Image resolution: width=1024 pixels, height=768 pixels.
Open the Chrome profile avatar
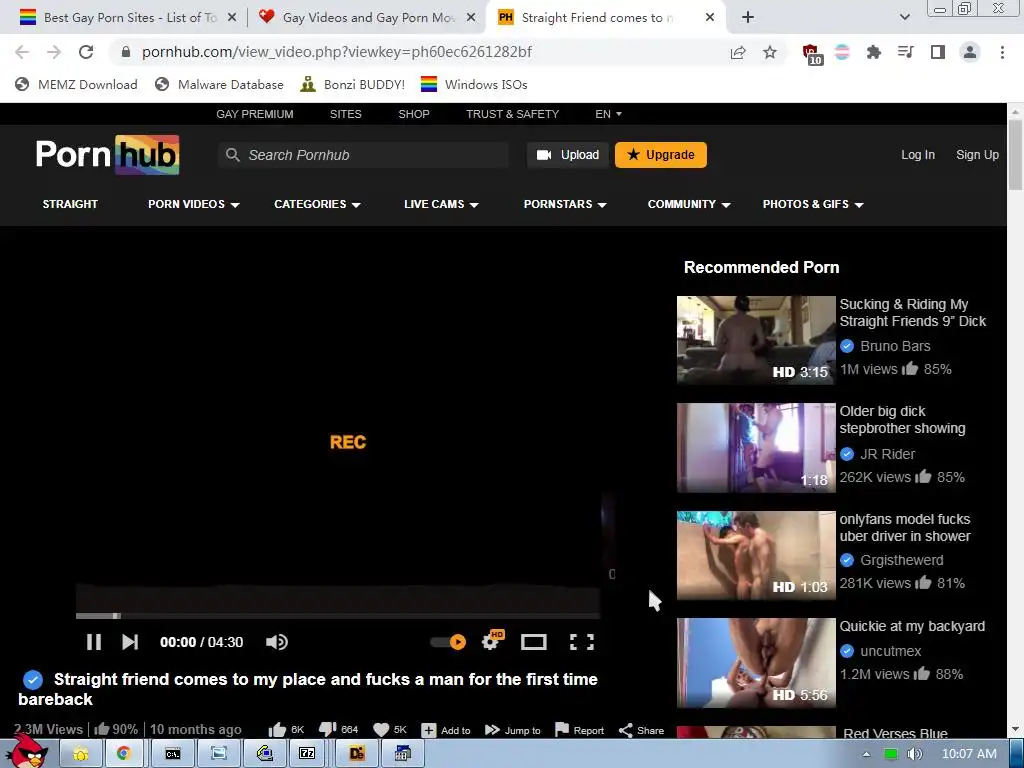(x=970, y=52)
